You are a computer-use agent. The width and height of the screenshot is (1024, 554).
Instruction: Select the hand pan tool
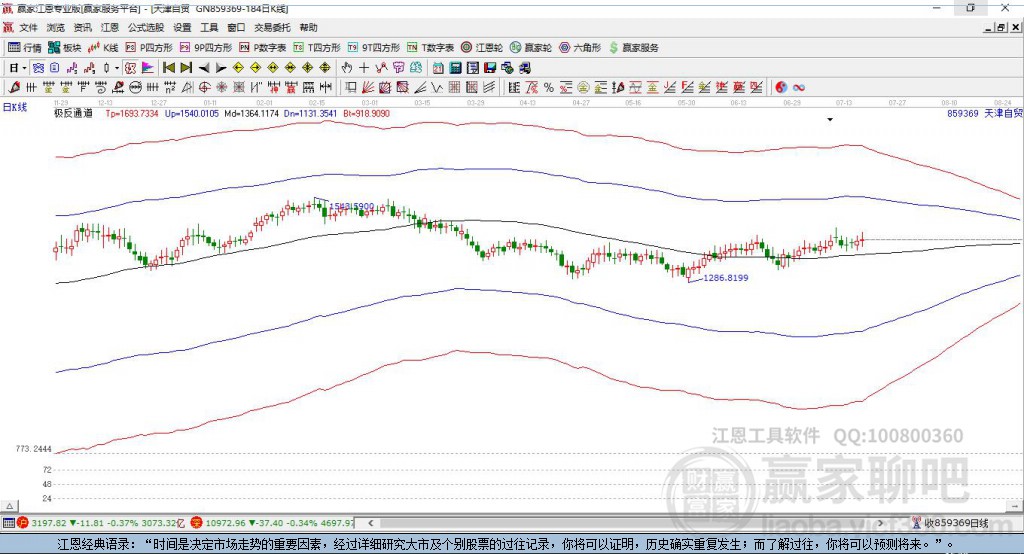(347, 68)
